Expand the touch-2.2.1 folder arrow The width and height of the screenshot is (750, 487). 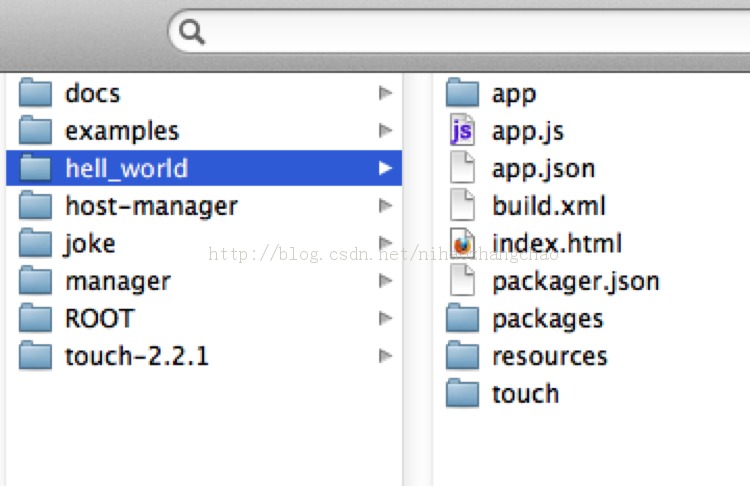[x=385, y=356]
